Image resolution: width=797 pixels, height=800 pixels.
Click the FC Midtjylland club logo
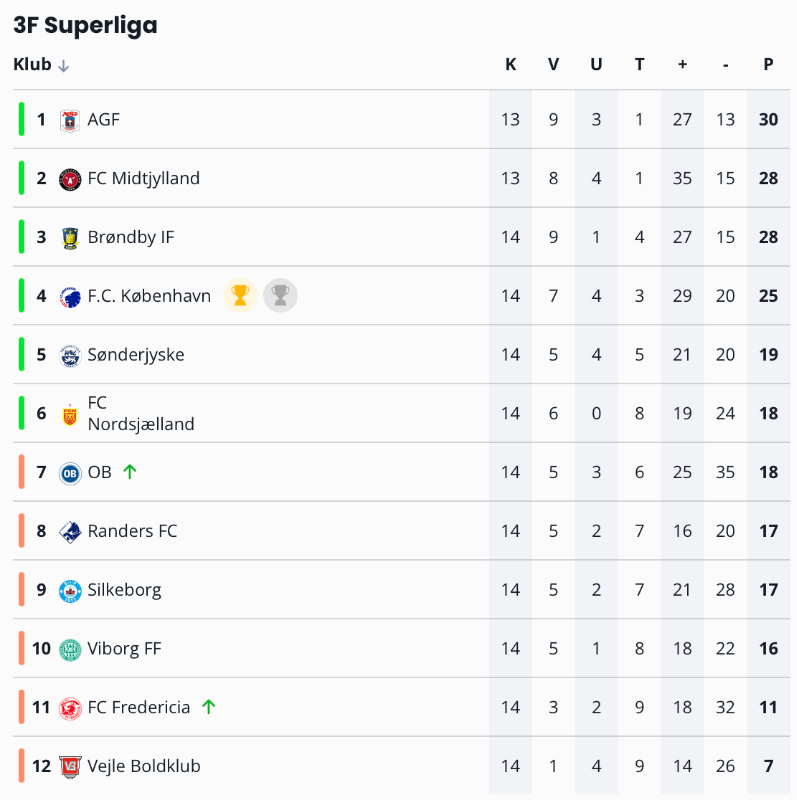[69, 179]
